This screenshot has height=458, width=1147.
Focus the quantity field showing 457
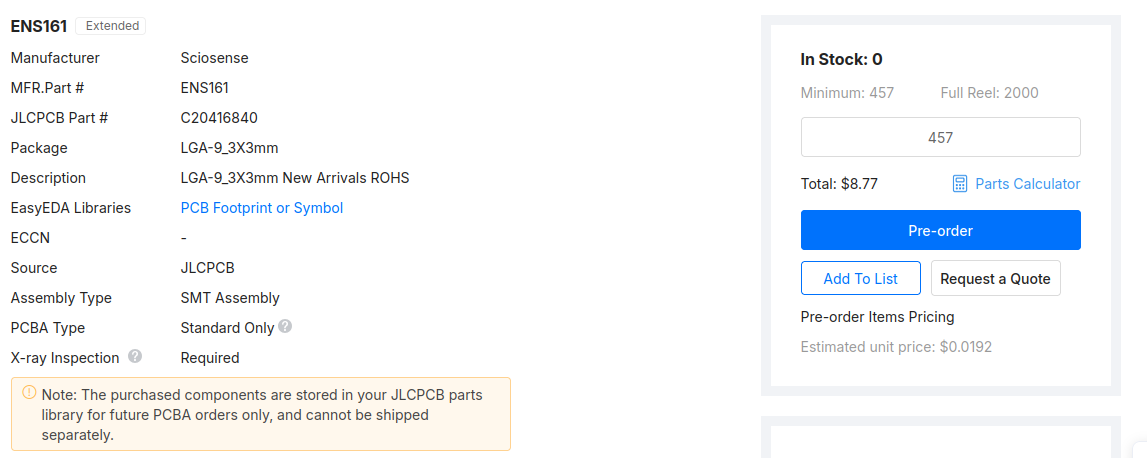click(940, 138)
